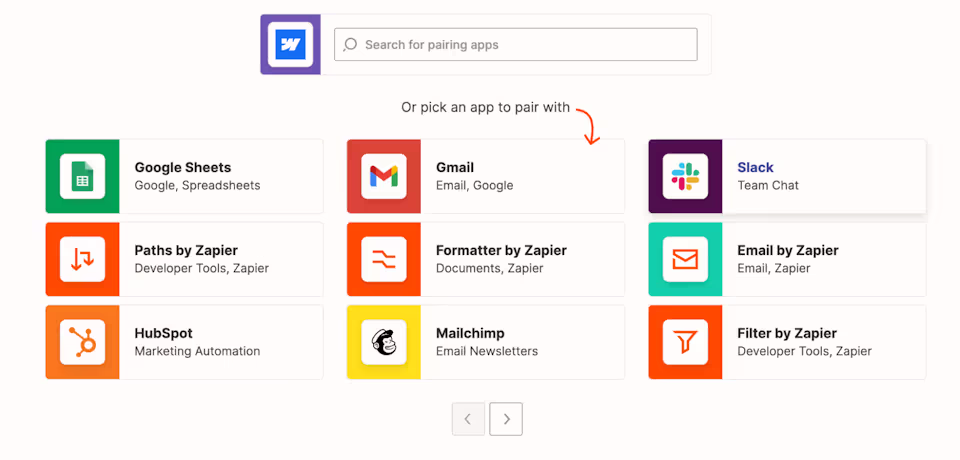
Task: Click the Google Sheets icon
Action: coord(82,176)
